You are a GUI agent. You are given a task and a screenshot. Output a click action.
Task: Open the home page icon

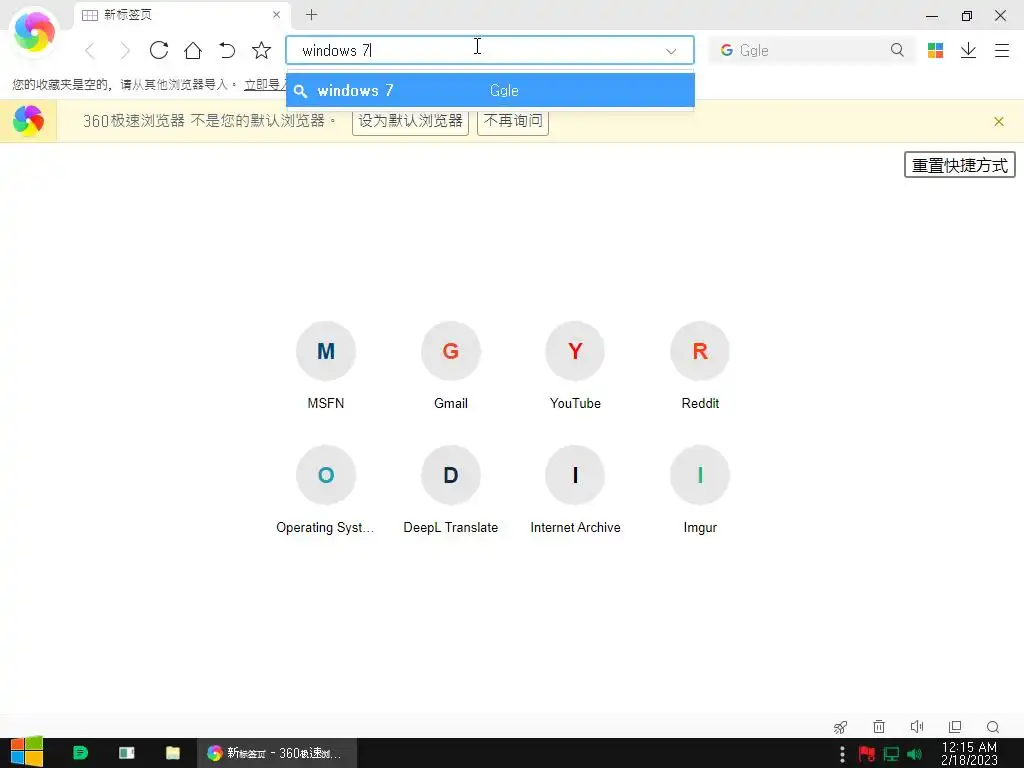[193, 50]
